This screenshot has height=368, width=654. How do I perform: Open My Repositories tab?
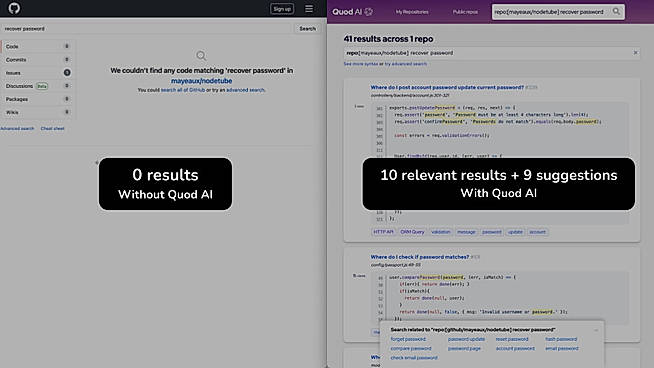point(412,12)
